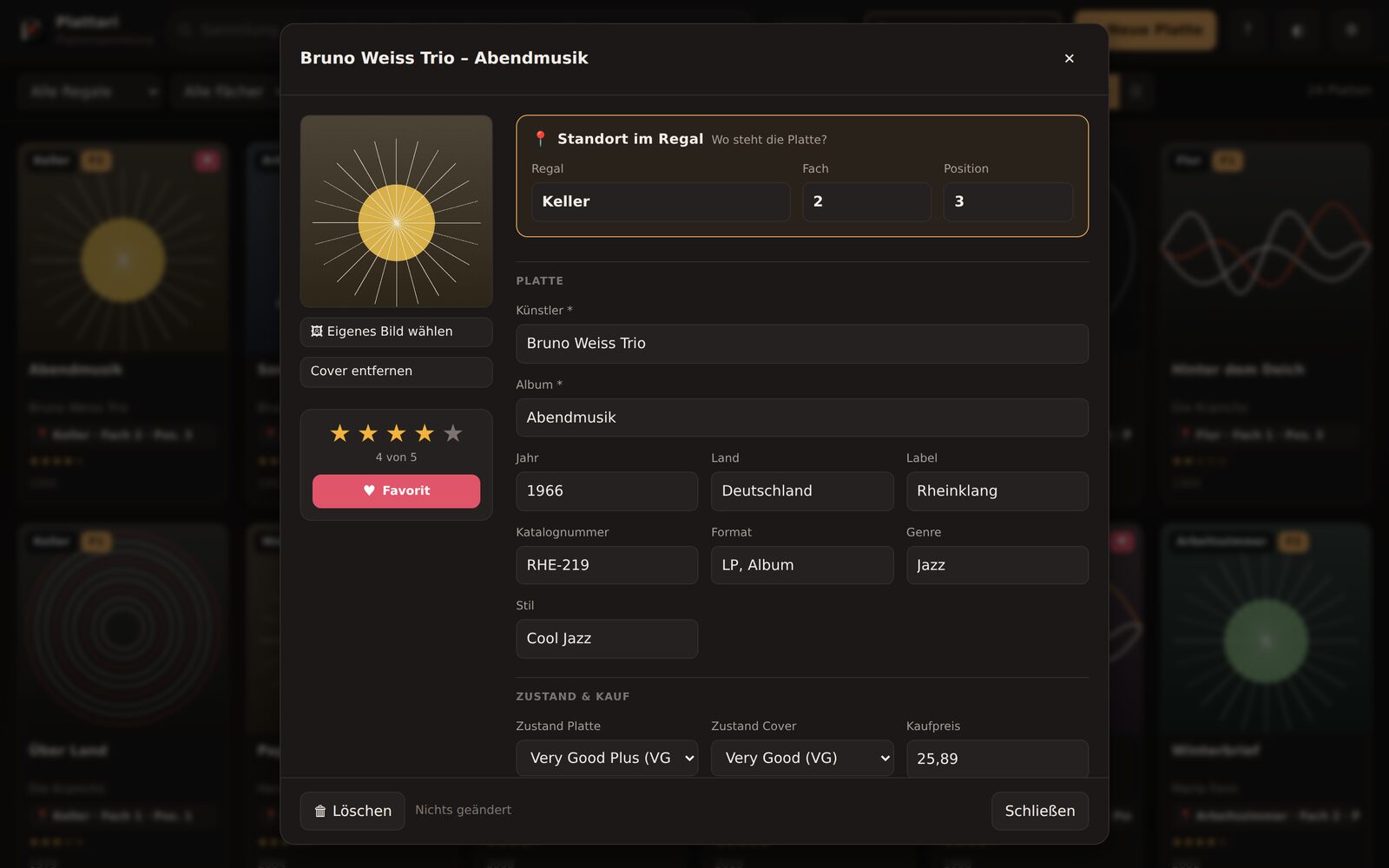Edit the Land field Deutschland
This screenshot has width=1389, height=868.
click(802, 491)
